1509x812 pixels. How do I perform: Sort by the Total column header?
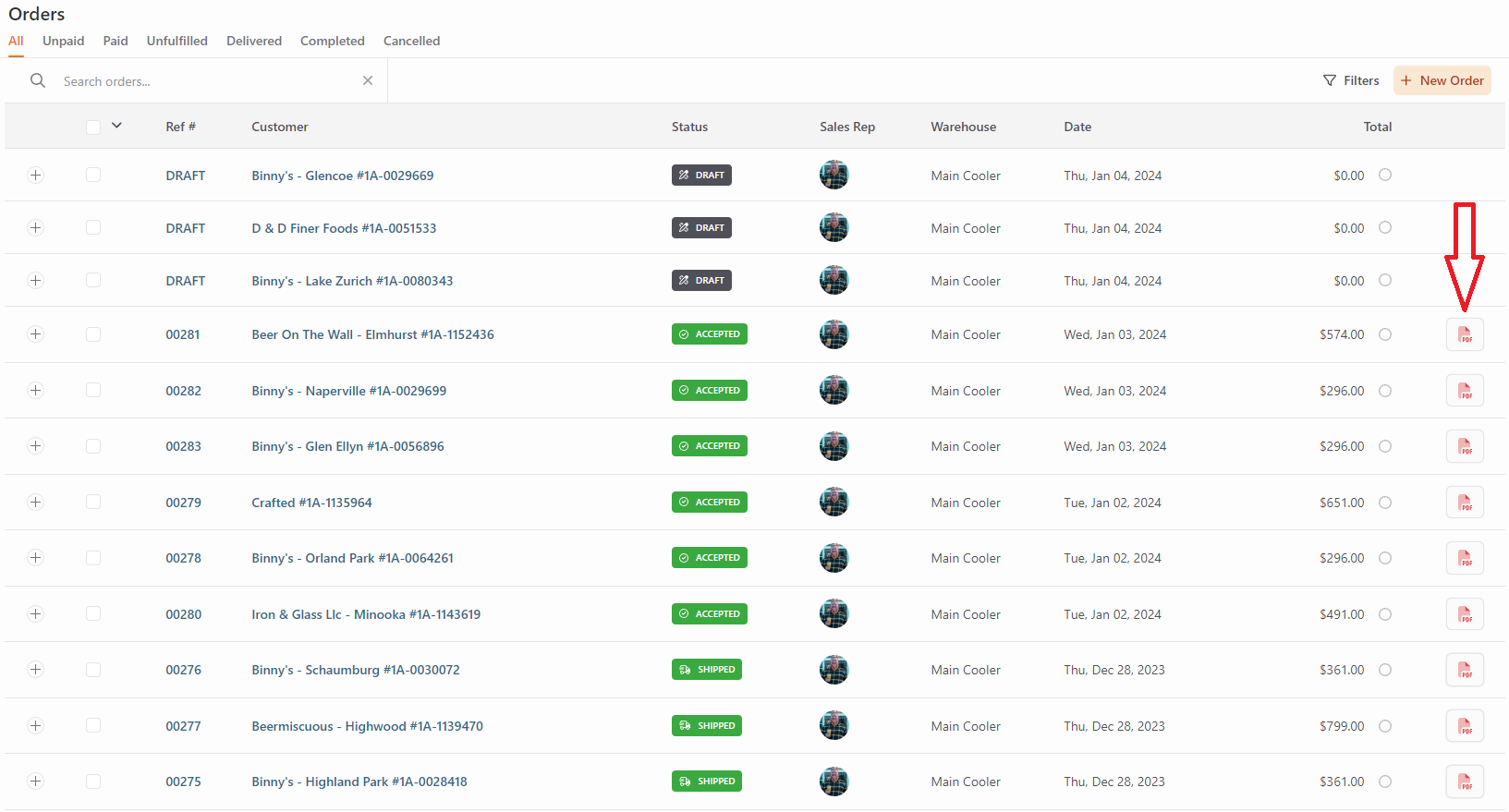click(1377, 127)
